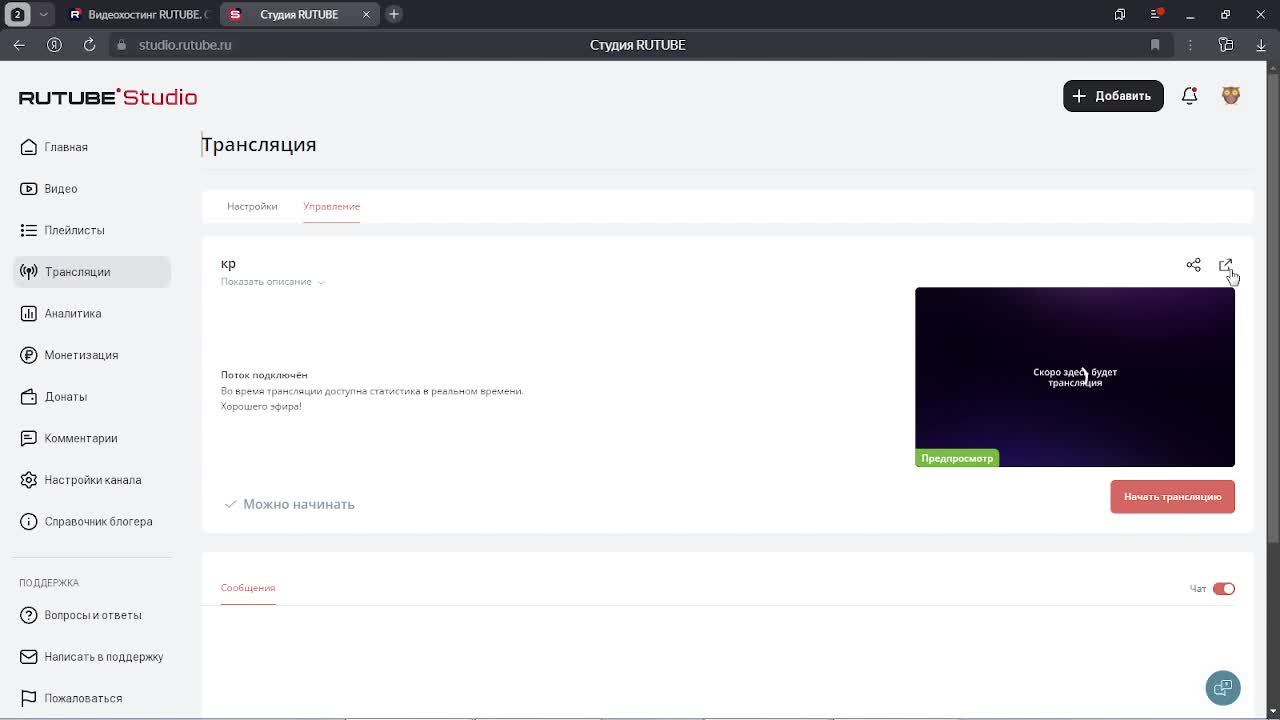Image resolution: width=1280 pixels, height=720 pixels.
Task: Open the Аналитика sidebar link
Action: pyautogui.click(x=73, y=314)
